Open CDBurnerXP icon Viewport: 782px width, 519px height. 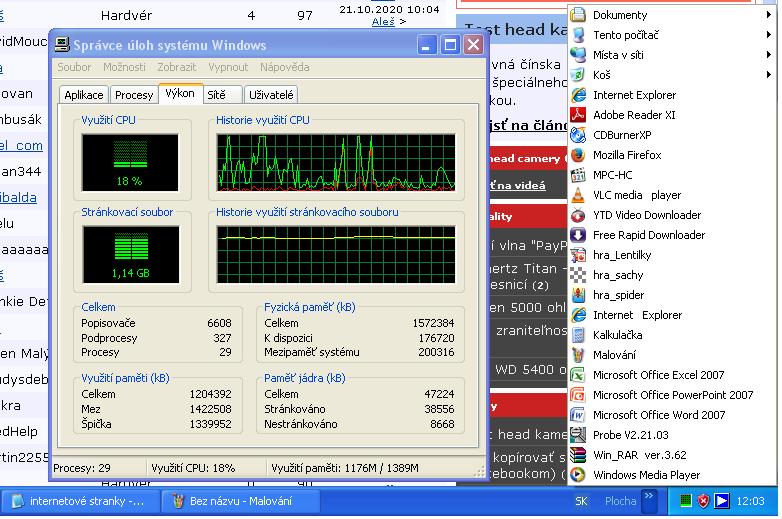pos(578,135)
